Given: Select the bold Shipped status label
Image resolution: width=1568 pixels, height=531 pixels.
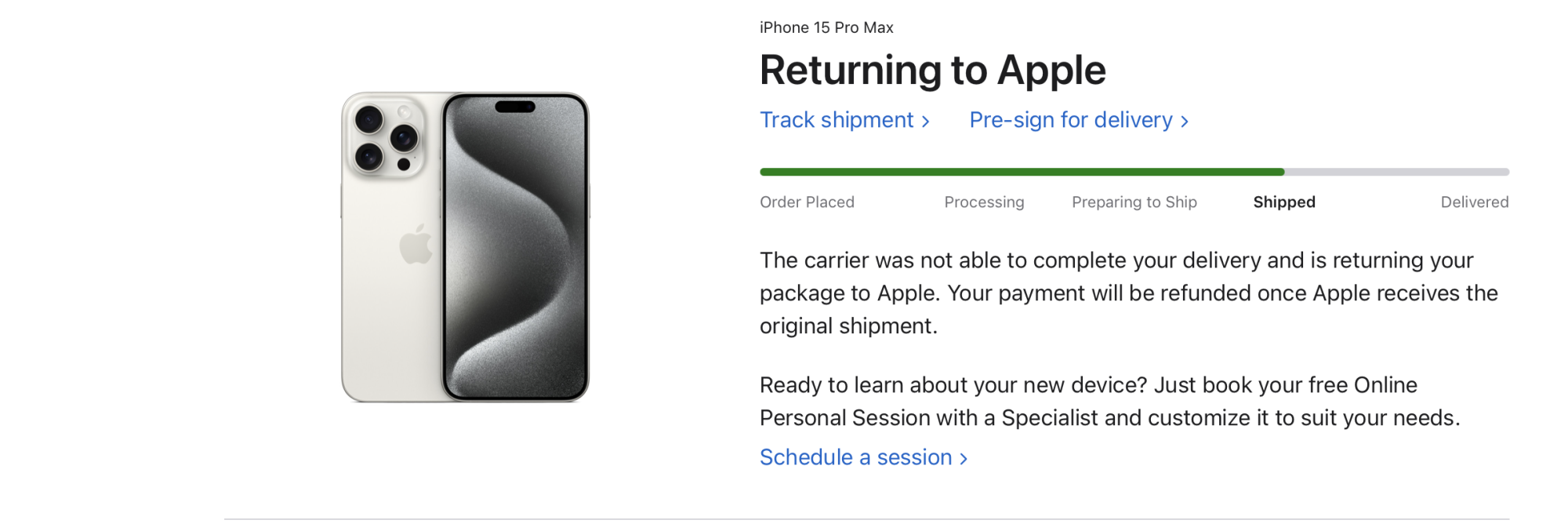Looking at the screenshot, I should (x=1284, y=202).
